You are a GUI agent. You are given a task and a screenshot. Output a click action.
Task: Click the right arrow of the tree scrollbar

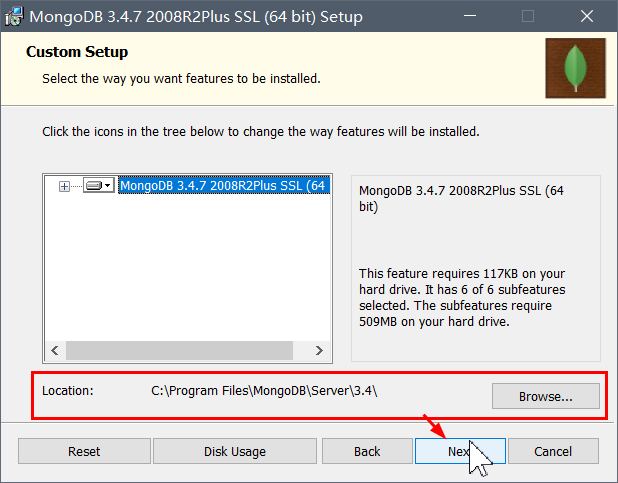tap(319, 350)
